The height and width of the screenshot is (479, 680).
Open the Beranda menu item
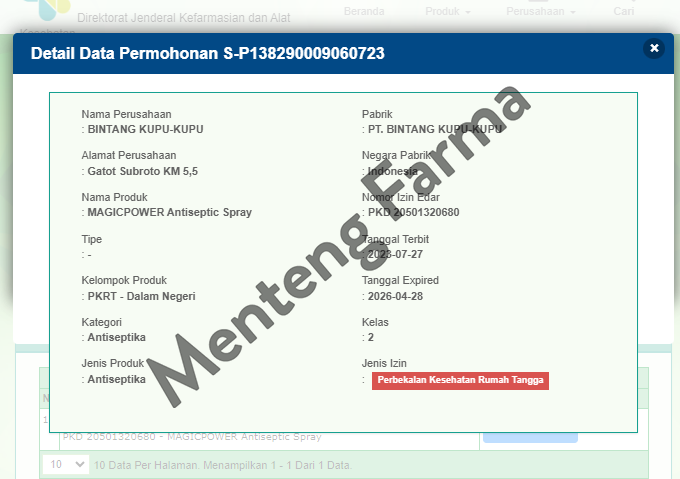[364, 11]
